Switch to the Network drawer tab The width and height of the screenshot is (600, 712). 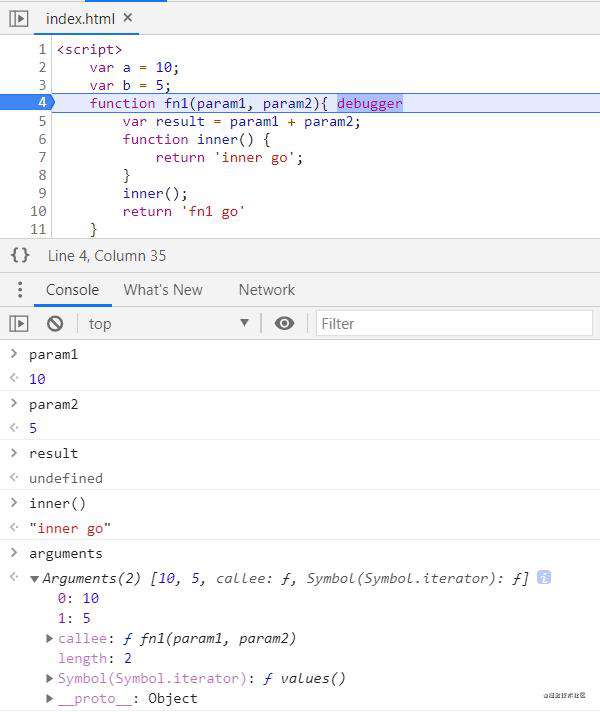point(267,290)
